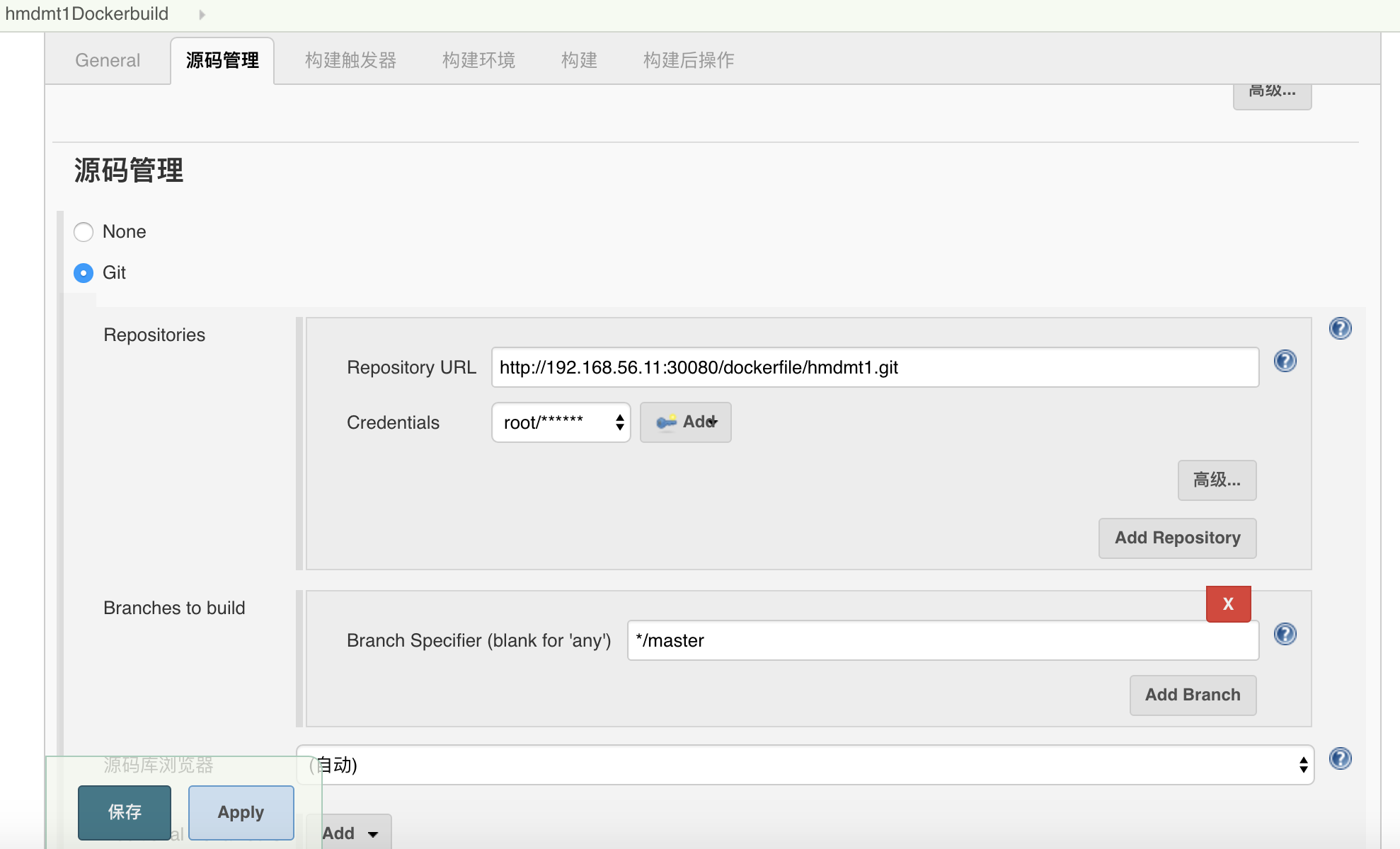Image resolution: width=1400 pixels, height=849 pixels.
Task: Click help icon for 源码库浏览器 dropdown
Action: coord(1340,758)
